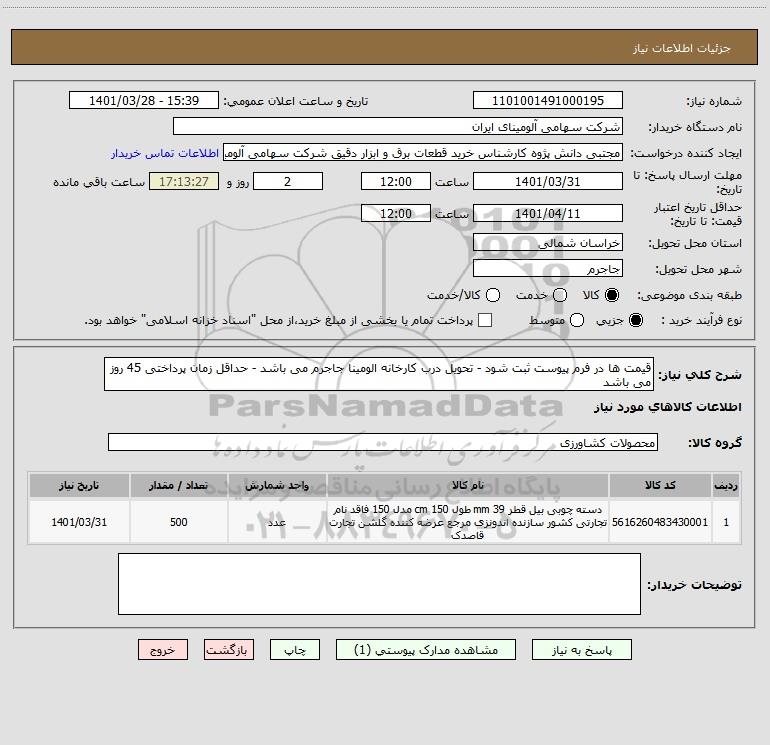Click the product code cell 561626048343​0001

(660, 522)
